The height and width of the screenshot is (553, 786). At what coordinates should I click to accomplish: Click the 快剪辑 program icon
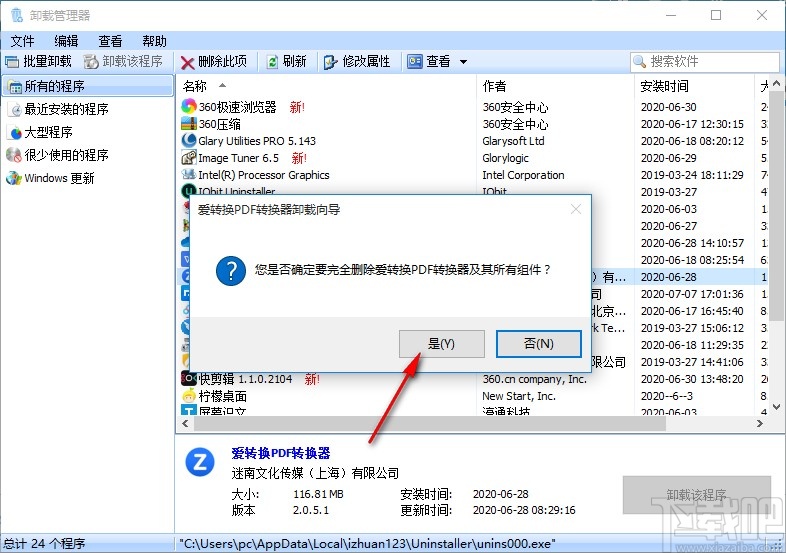click(x=189, y=379)
